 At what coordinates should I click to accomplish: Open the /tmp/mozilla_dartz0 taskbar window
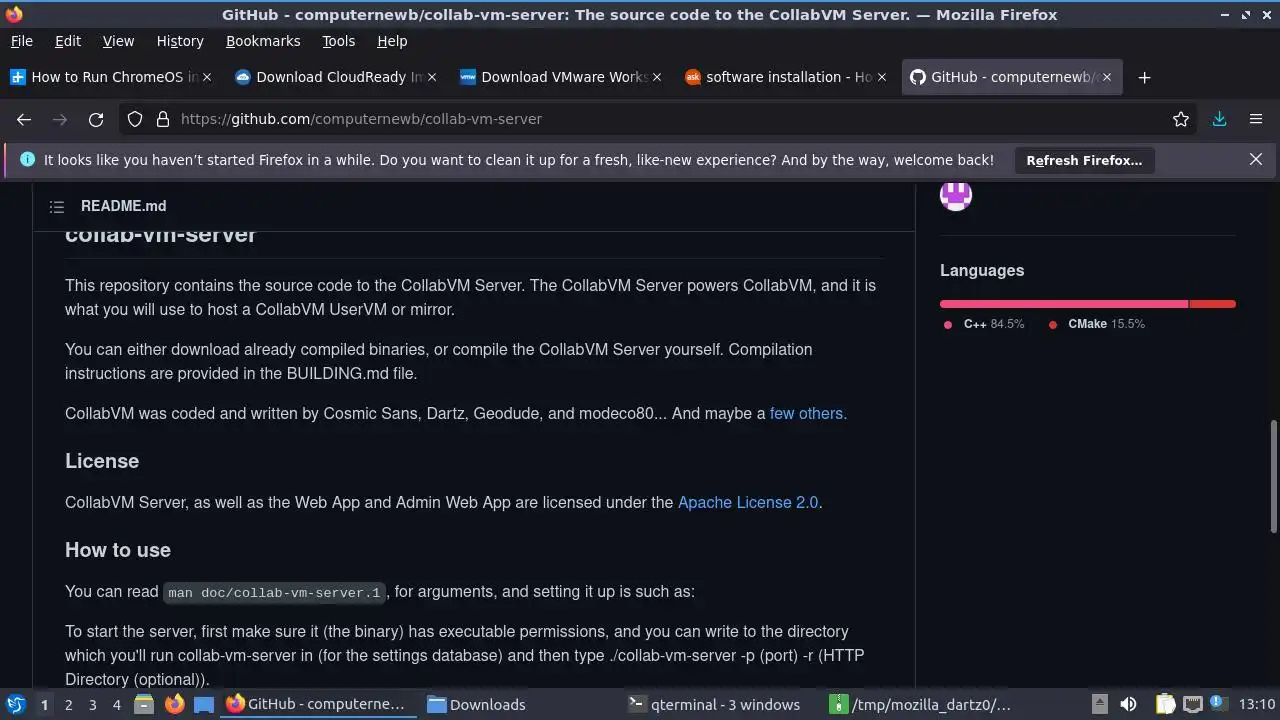(921, 704)
